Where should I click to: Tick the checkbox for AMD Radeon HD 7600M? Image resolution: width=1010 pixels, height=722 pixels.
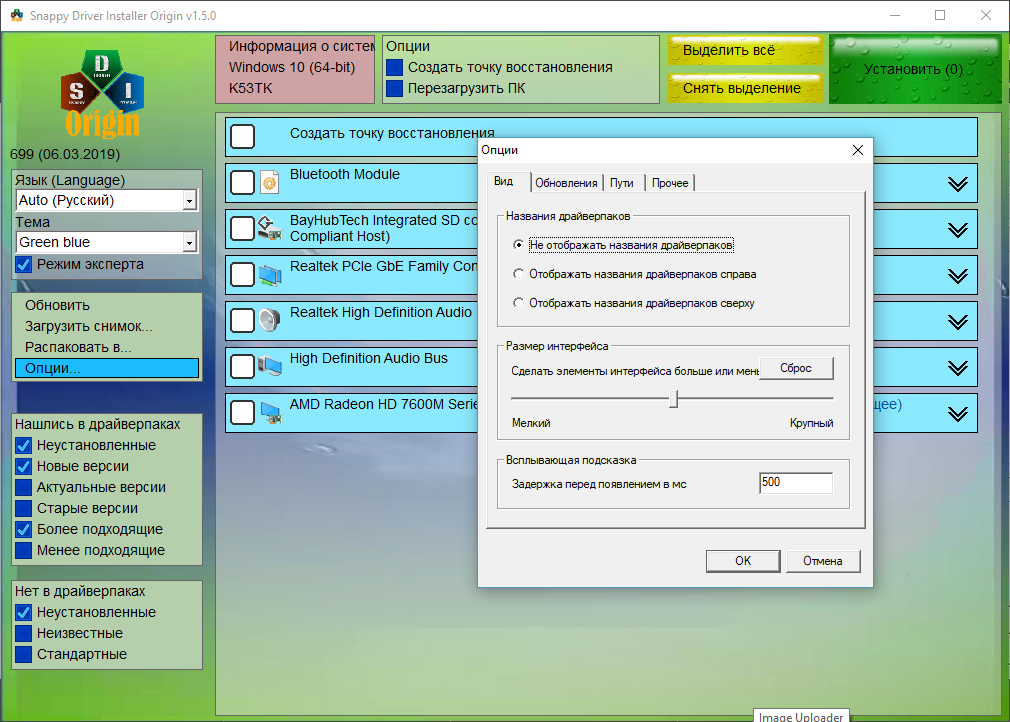click(243, 413)
